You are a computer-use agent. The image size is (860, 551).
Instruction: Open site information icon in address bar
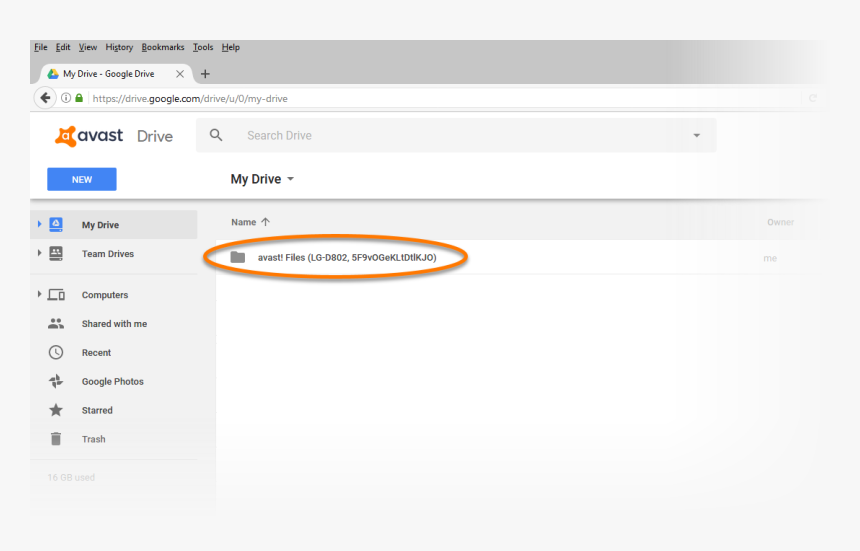tap(66, 98)
